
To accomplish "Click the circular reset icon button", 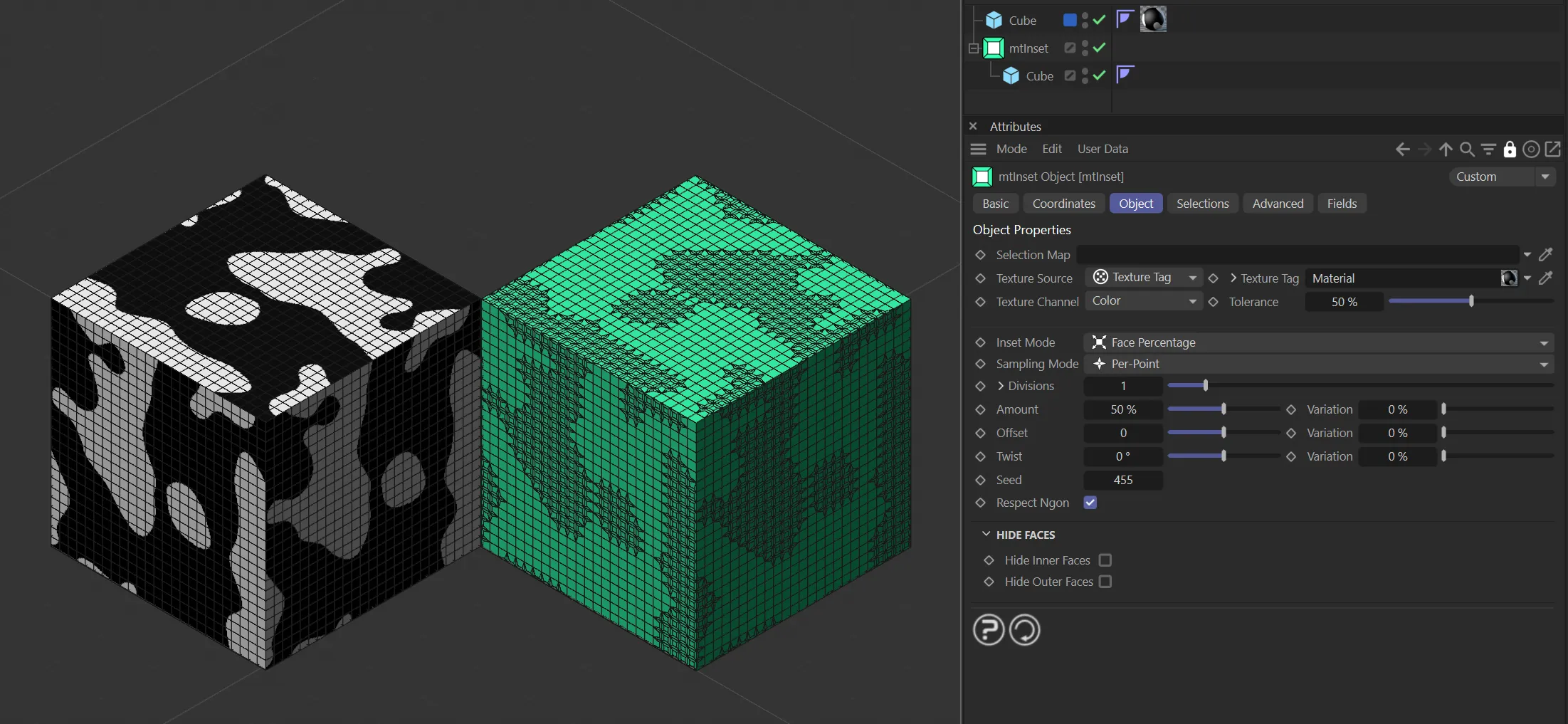I will 1025,630.
